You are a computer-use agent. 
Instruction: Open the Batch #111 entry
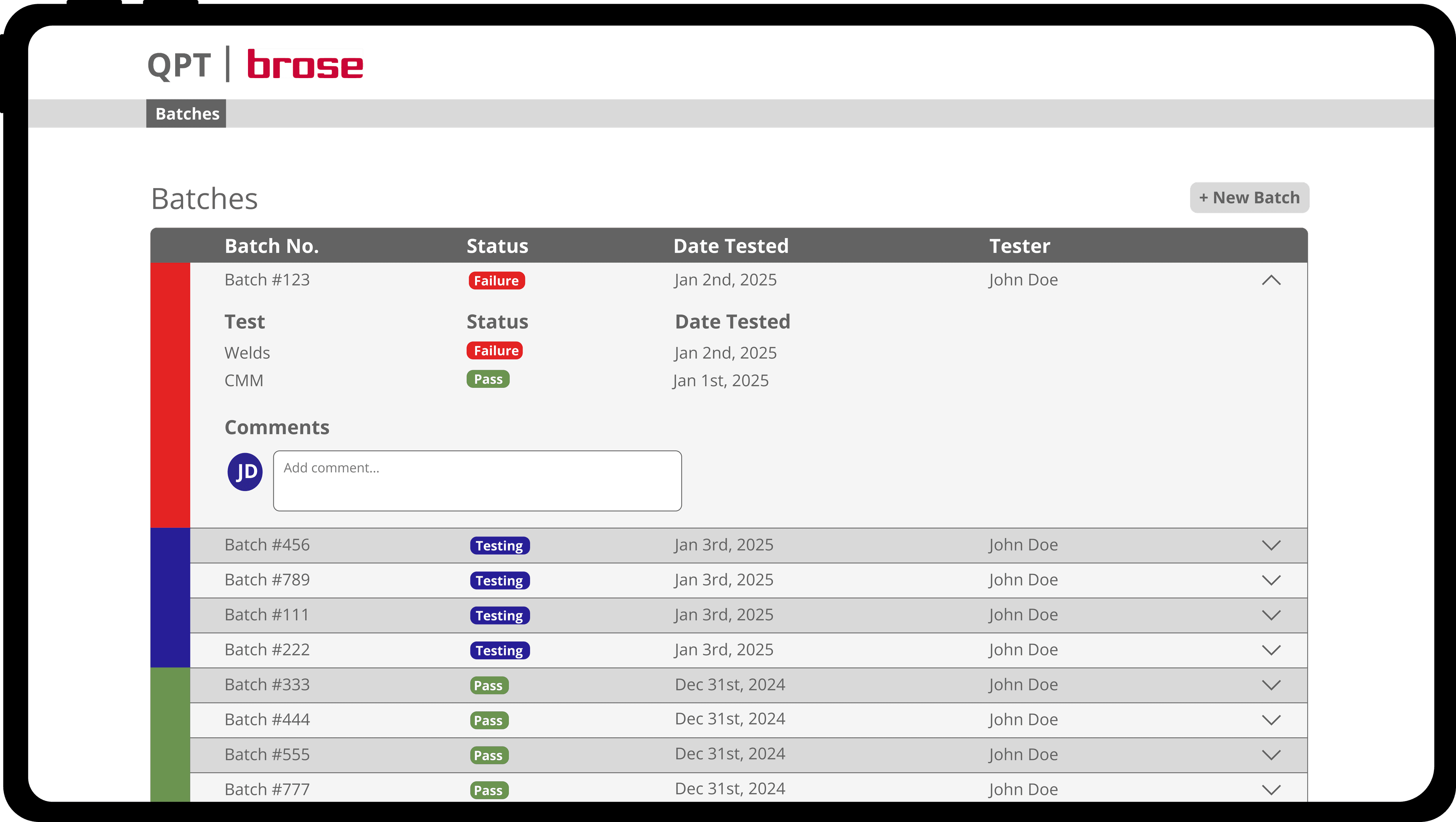[267, 615]
